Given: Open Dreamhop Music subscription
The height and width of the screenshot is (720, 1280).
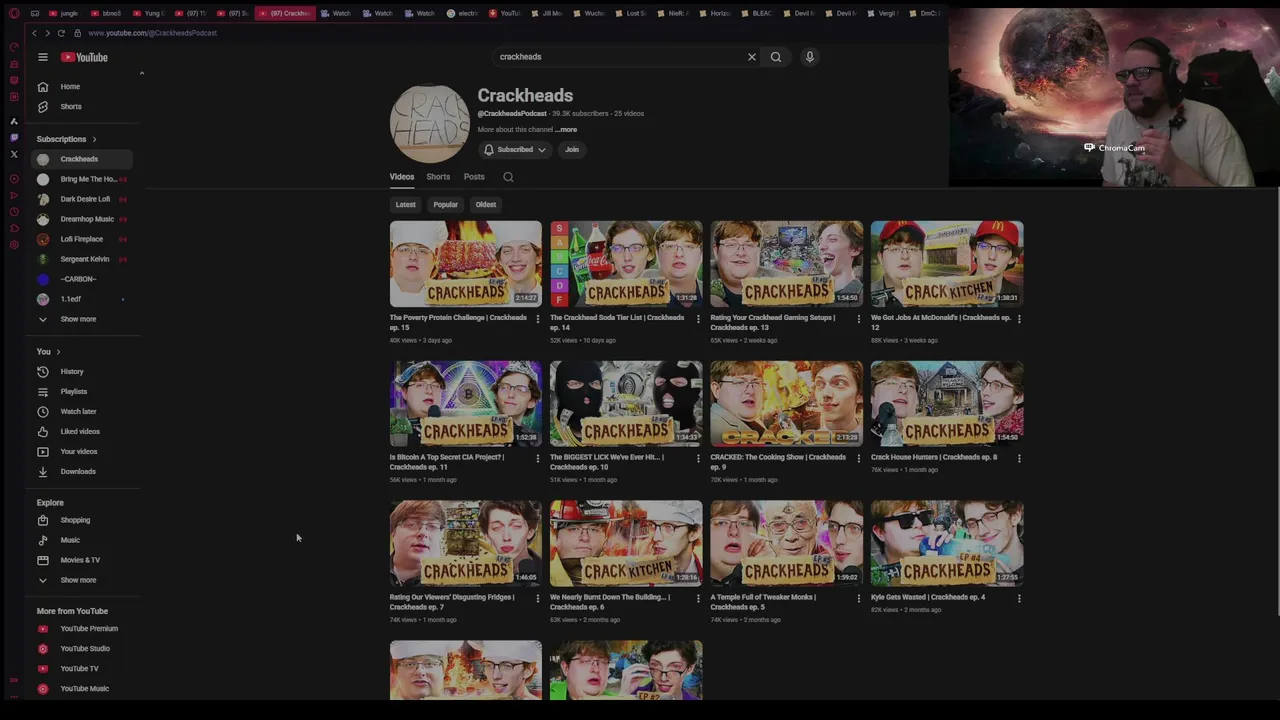Looking at the screenshot, I should click(x=80, y=219).
